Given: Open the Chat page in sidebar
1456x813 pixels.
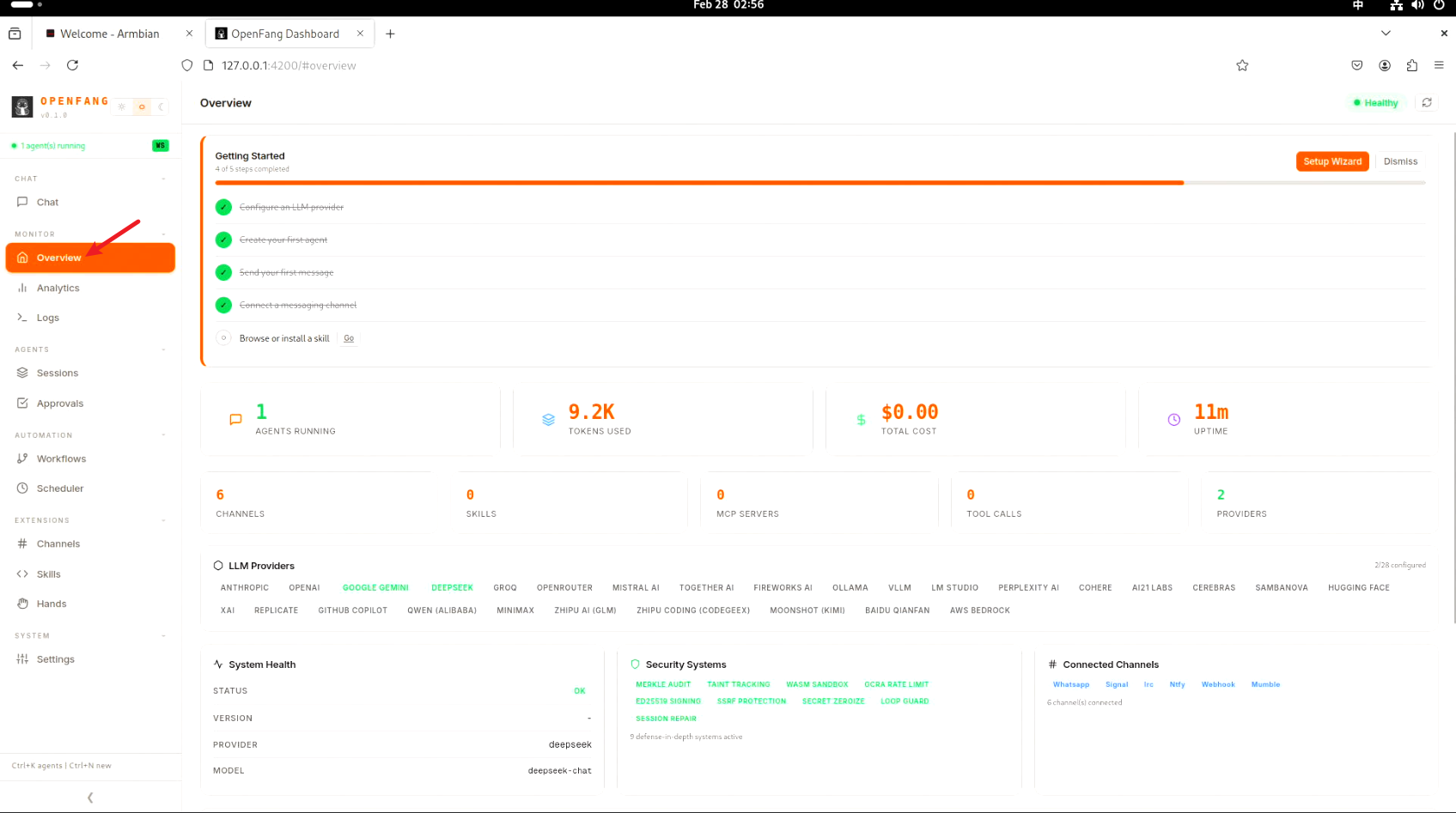Looking at the screenshot, I should click(x=47, y=203).
